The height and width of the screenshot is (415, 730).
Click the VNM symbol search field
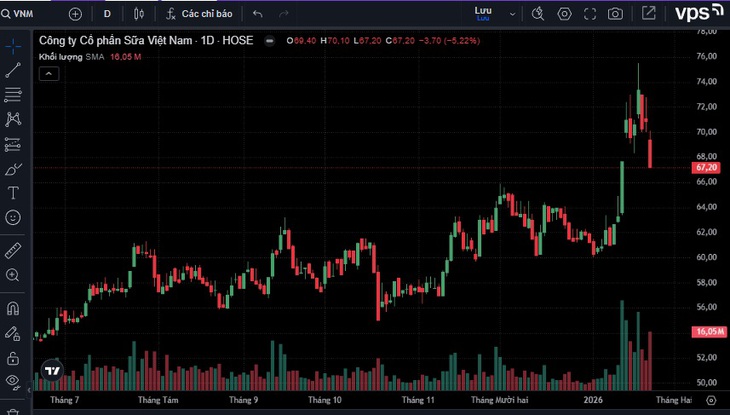[18, 14]
